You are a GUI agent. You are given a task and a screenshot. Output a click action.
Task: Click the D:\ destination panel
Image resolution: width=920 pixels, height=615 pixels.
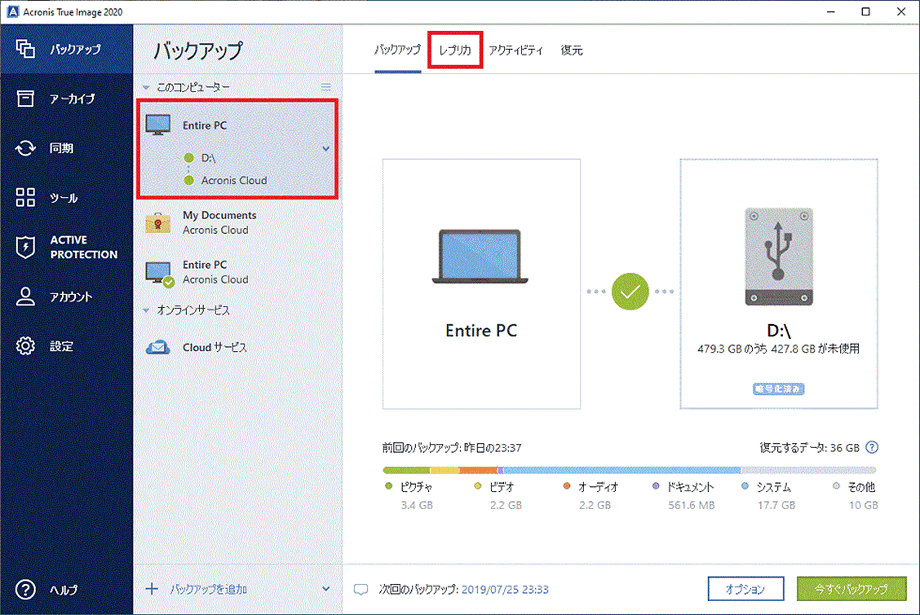[x=779, y=284]
